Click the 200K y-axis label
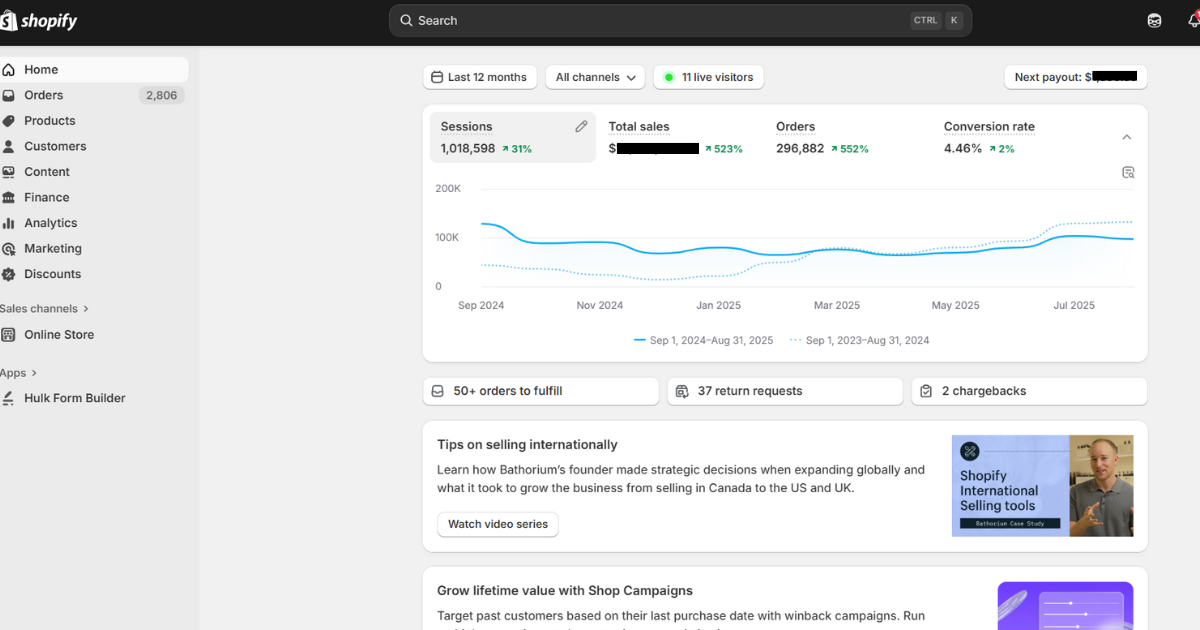This screenshot has width=1200, height=630. [x=447, y=188]
